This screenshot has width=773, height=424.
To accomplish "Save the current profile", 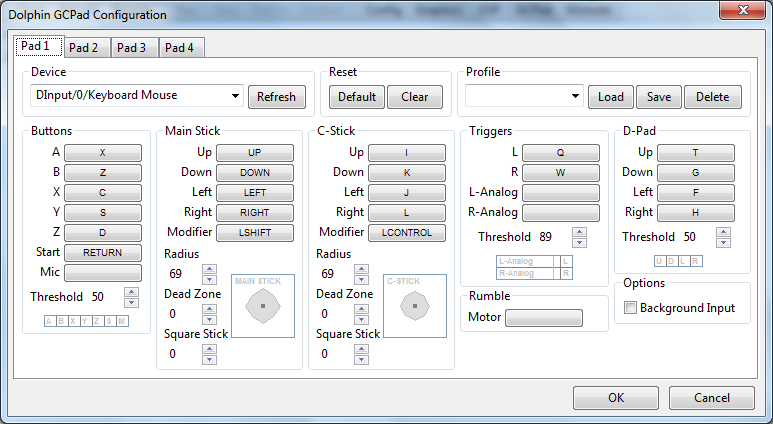I will coord(659,97).
